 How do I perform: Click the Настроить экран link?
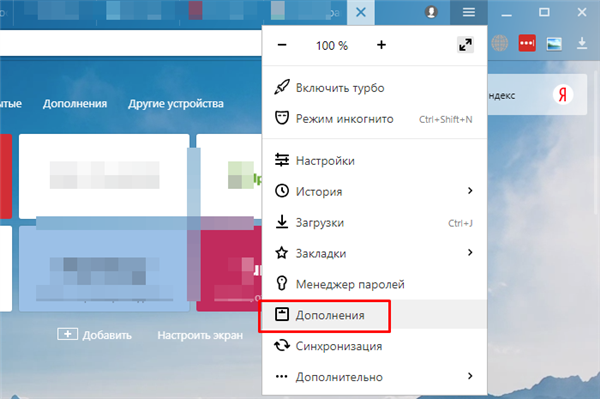coord(200,335)
